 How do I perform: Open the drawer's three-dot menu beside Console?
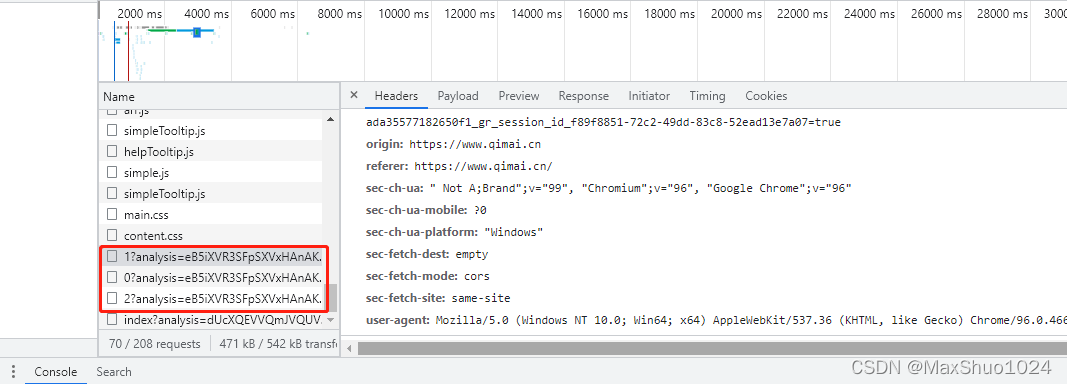pos(14,372)
